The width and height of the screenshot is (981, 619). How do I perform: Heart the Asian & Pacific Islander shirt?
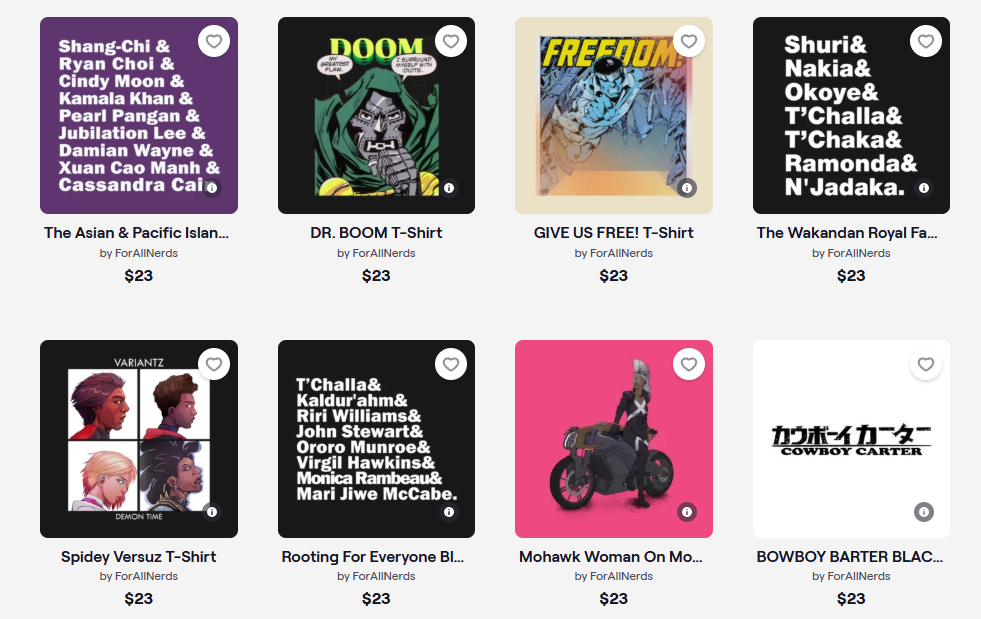tap(214, 41)
